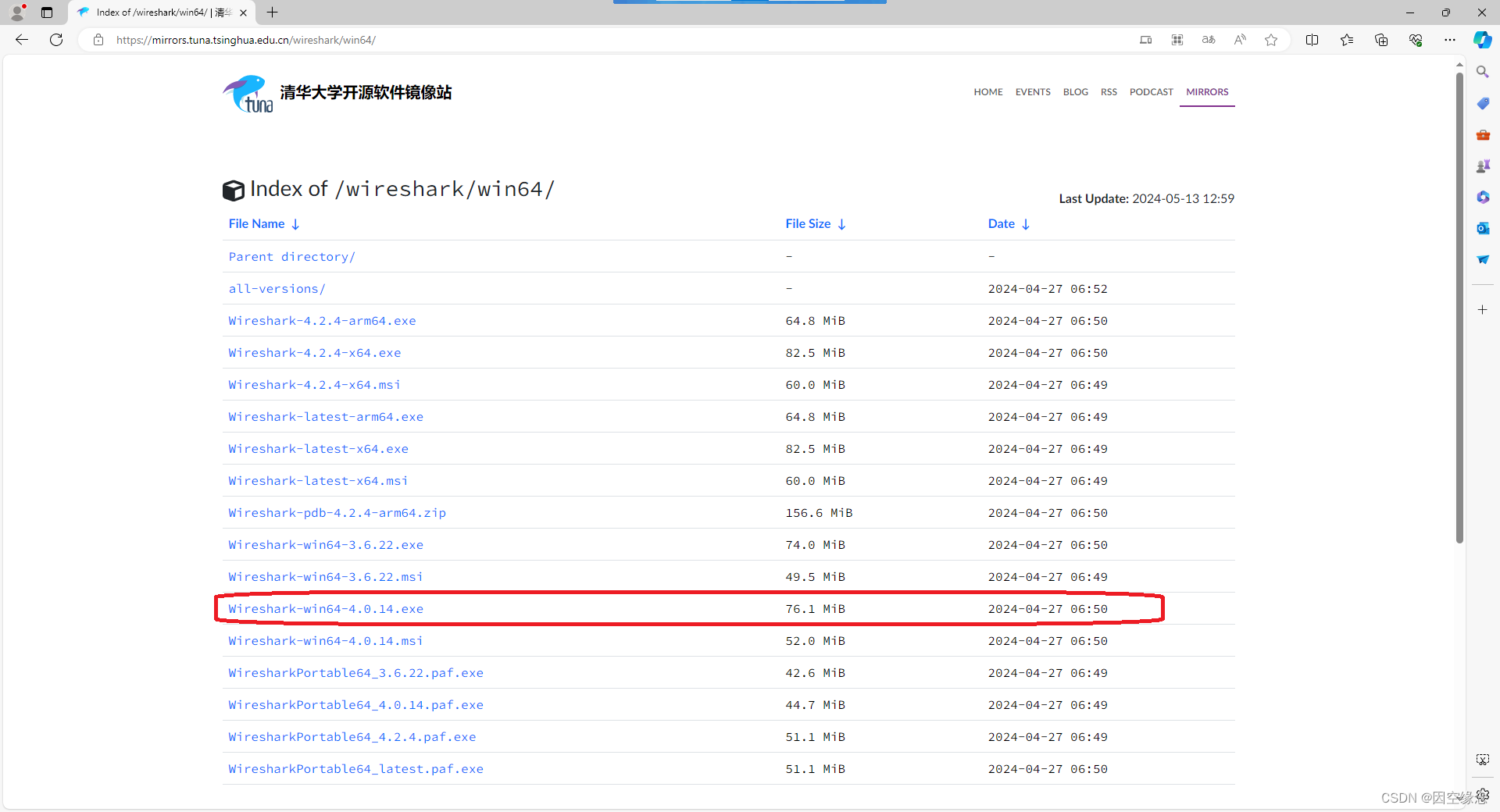Viewport: 1500px width, 812px height.
Task: Open the RSS nav item
Action: tap(1109, 92)
